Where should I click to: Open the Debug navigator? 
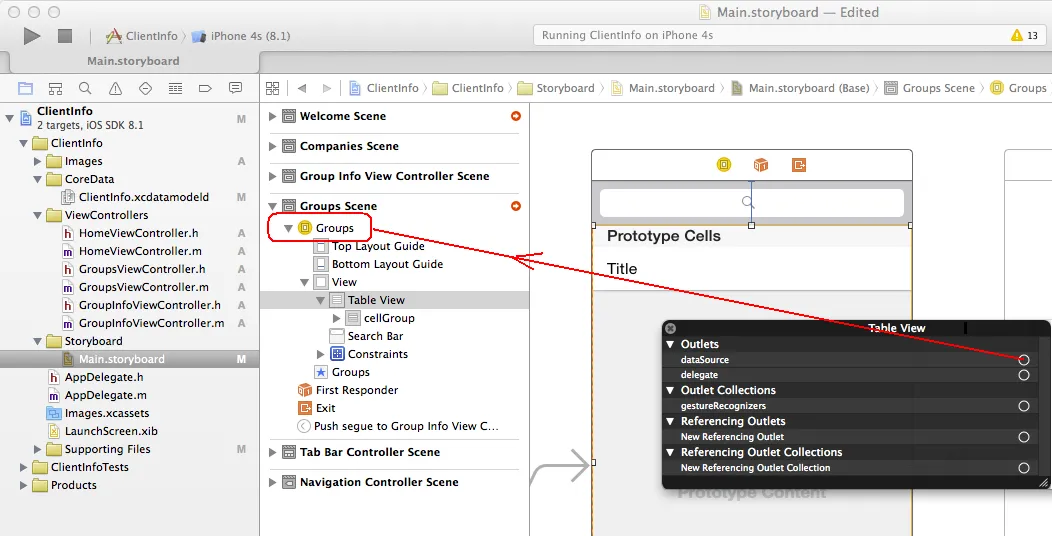(x=176, y=88)
